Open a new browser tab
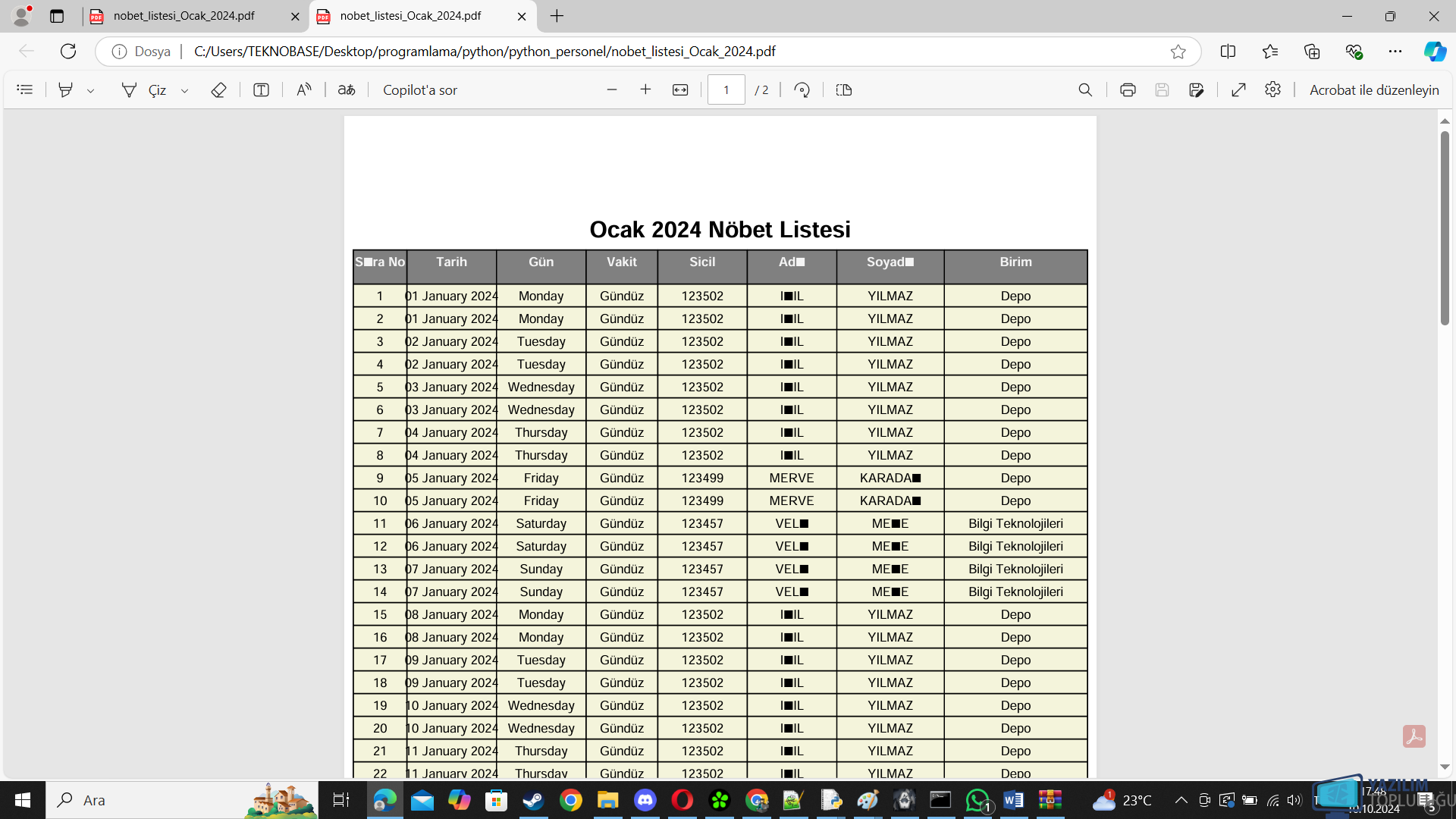 pyautogui.click(x=557, y=16)
